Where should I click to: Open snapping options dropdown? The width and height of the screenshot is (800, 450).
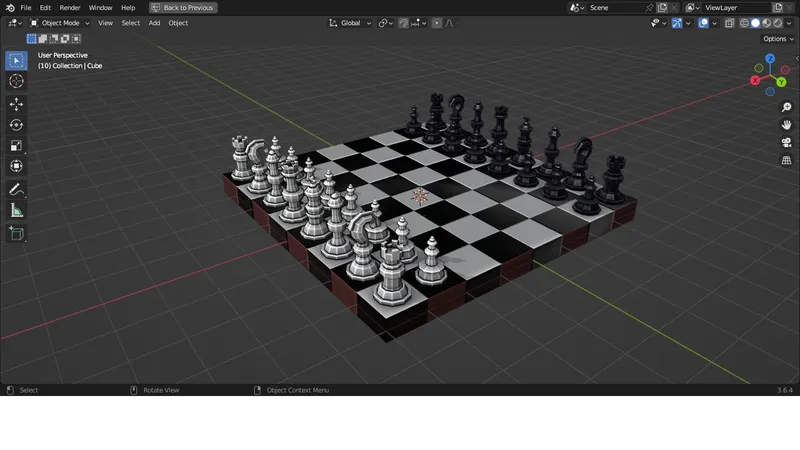point(419,23)
